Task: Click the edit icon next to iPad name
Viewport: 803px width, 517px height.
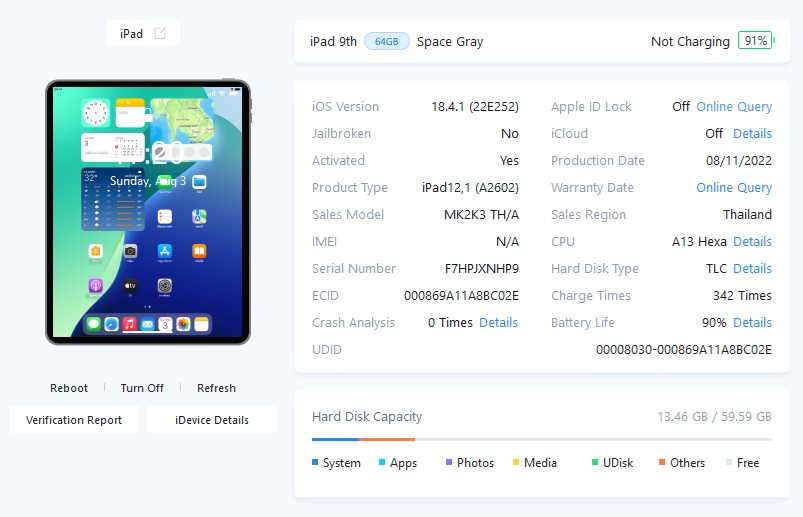Action: pos(160,33)
